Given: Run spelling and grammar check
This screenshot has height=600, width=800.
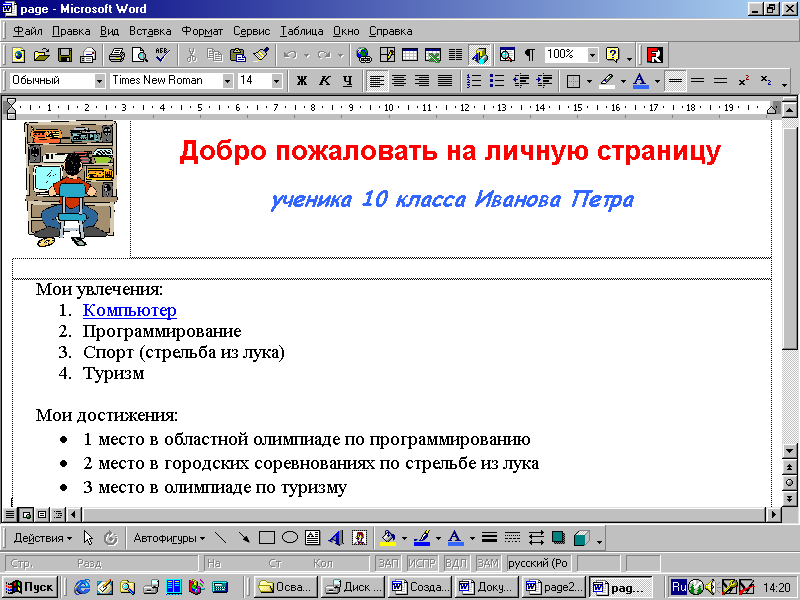Looking at the screenshot, I should coord(163,55).
